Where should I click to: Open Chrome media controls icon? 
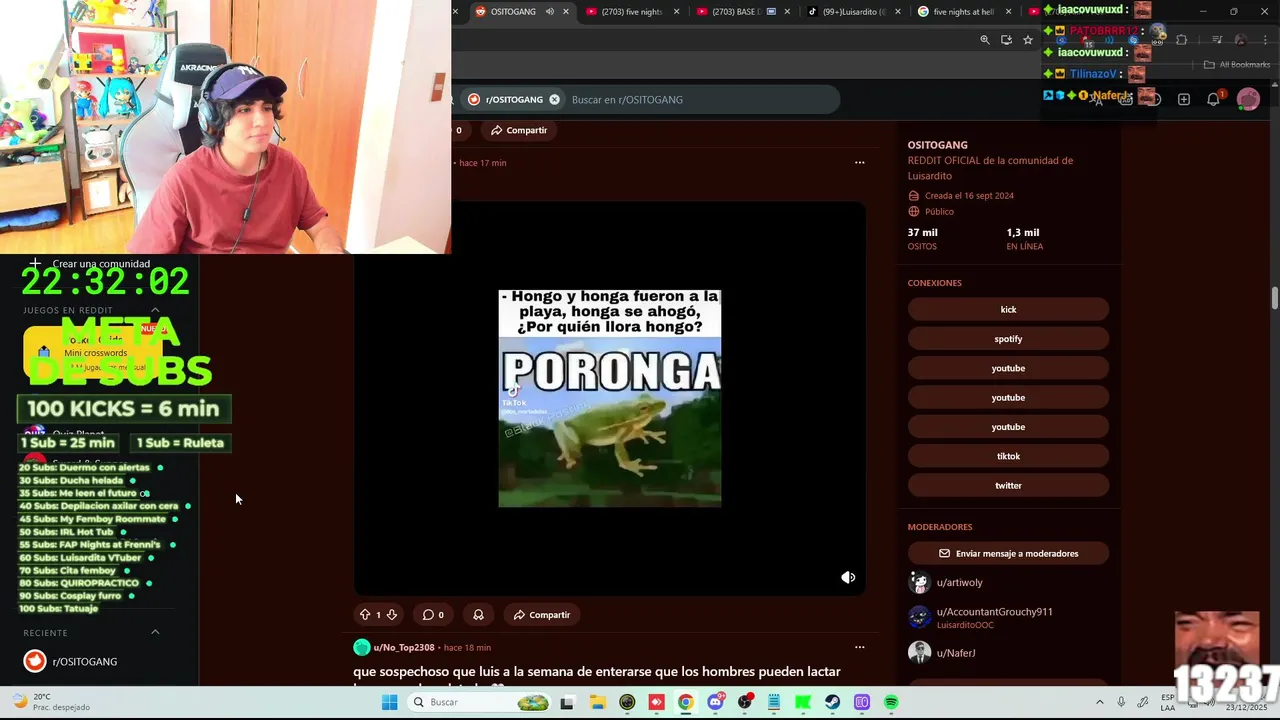point(1217,40)
